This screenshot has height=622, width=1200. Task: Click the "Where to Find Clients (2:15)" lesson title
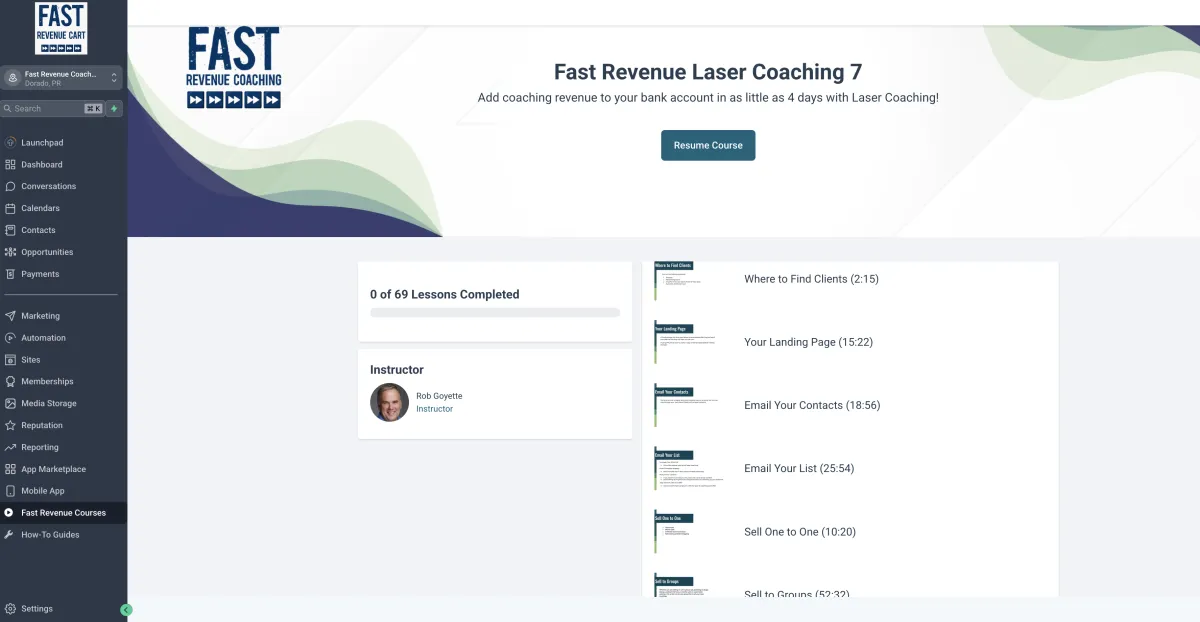coord(811,279)
